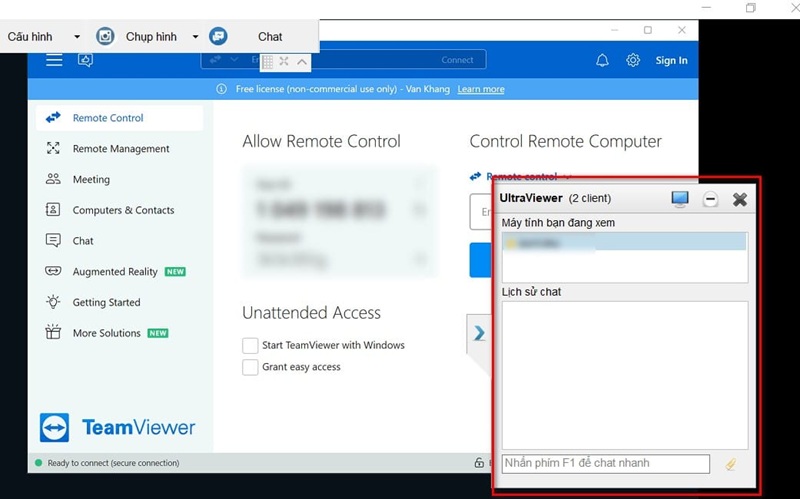Screen dimensions: 800x499
Task: Expand the side panel blue arrow
Action: (x=480, y=333)
